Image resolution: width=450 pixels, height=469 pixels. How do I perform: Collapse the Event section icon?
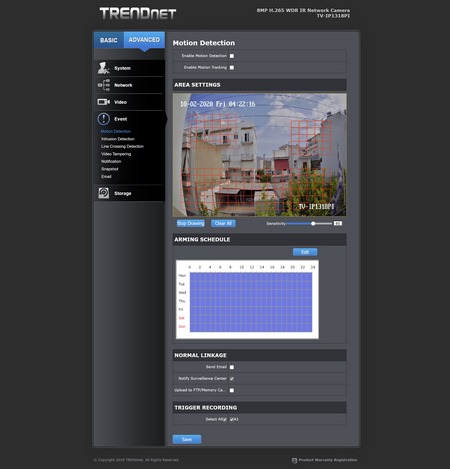click(104, 119)
